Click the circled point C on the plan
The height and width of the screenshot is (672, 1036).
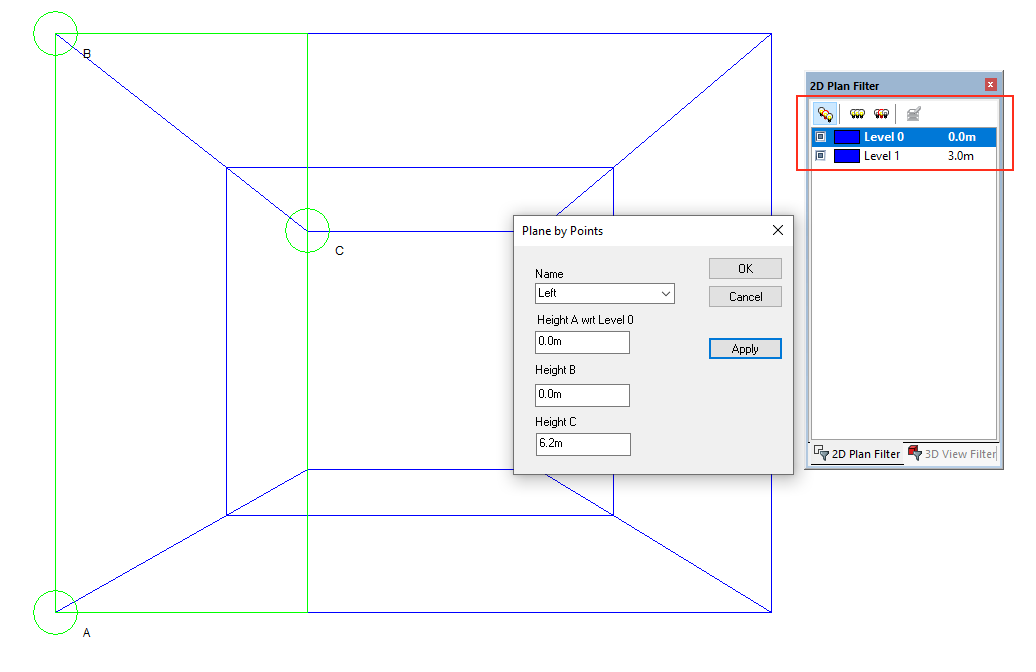307,231
